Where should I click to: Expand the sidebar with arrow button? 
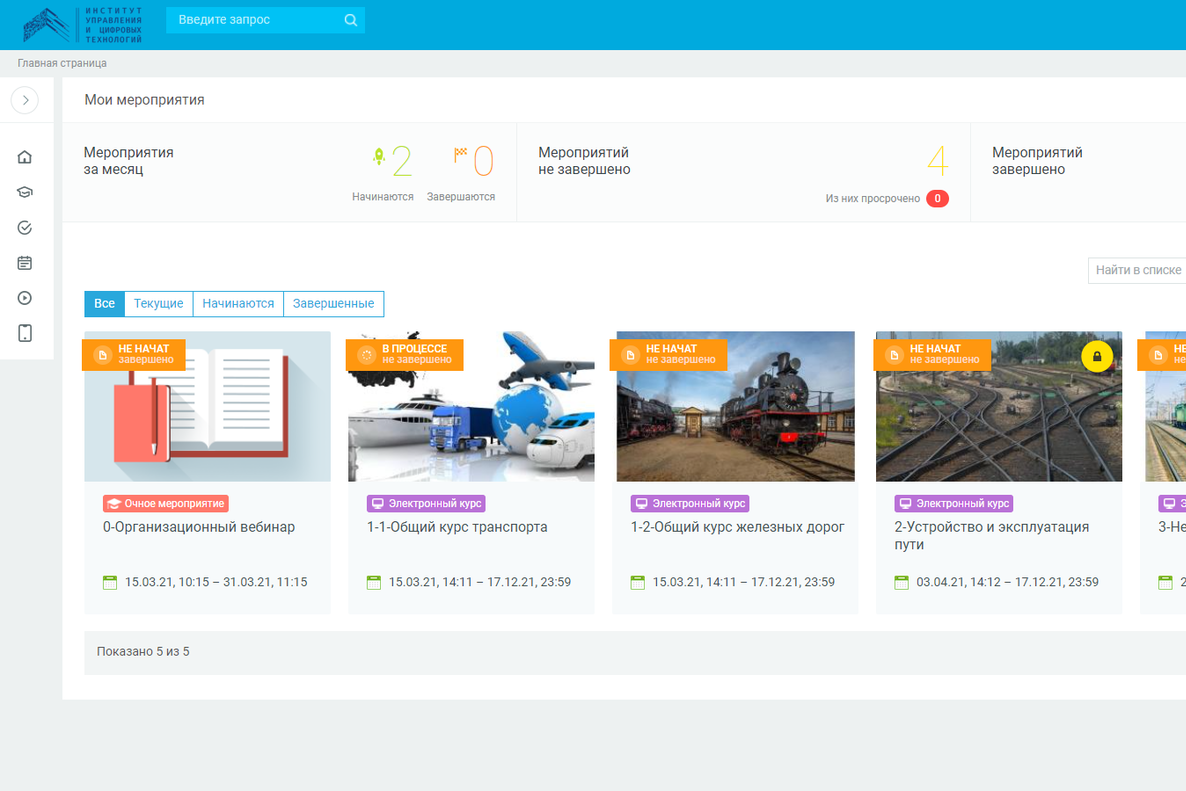(25, 100)
